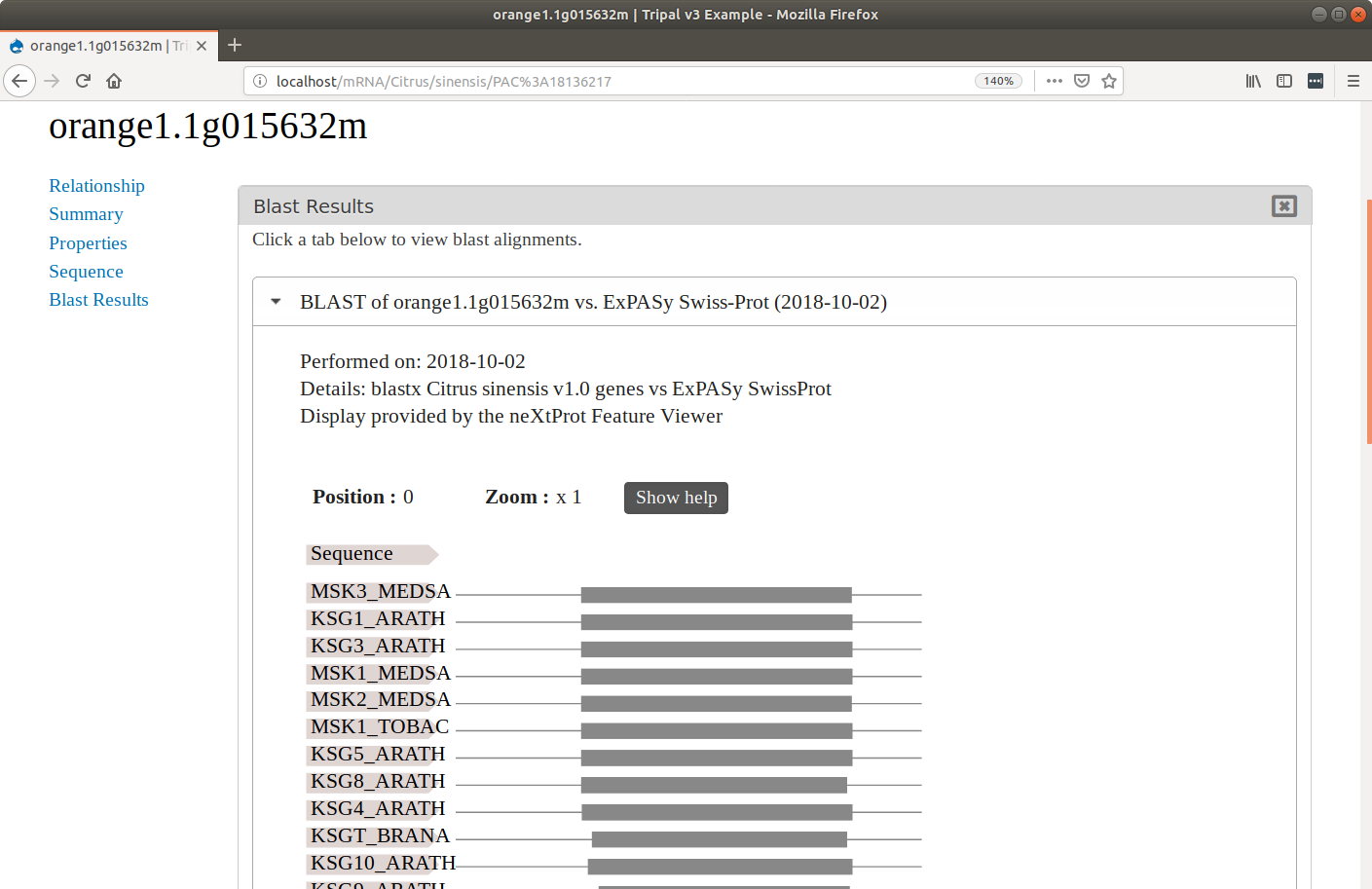
Task: Close the Blast Results pane
Action: click(1283, 205)
